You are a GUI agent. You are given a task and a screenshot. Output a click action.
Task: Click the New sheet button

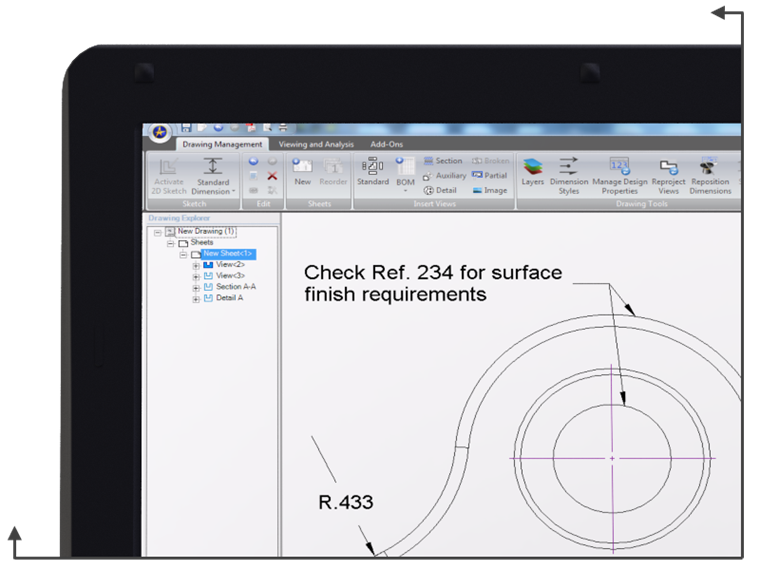click(302, 172)
